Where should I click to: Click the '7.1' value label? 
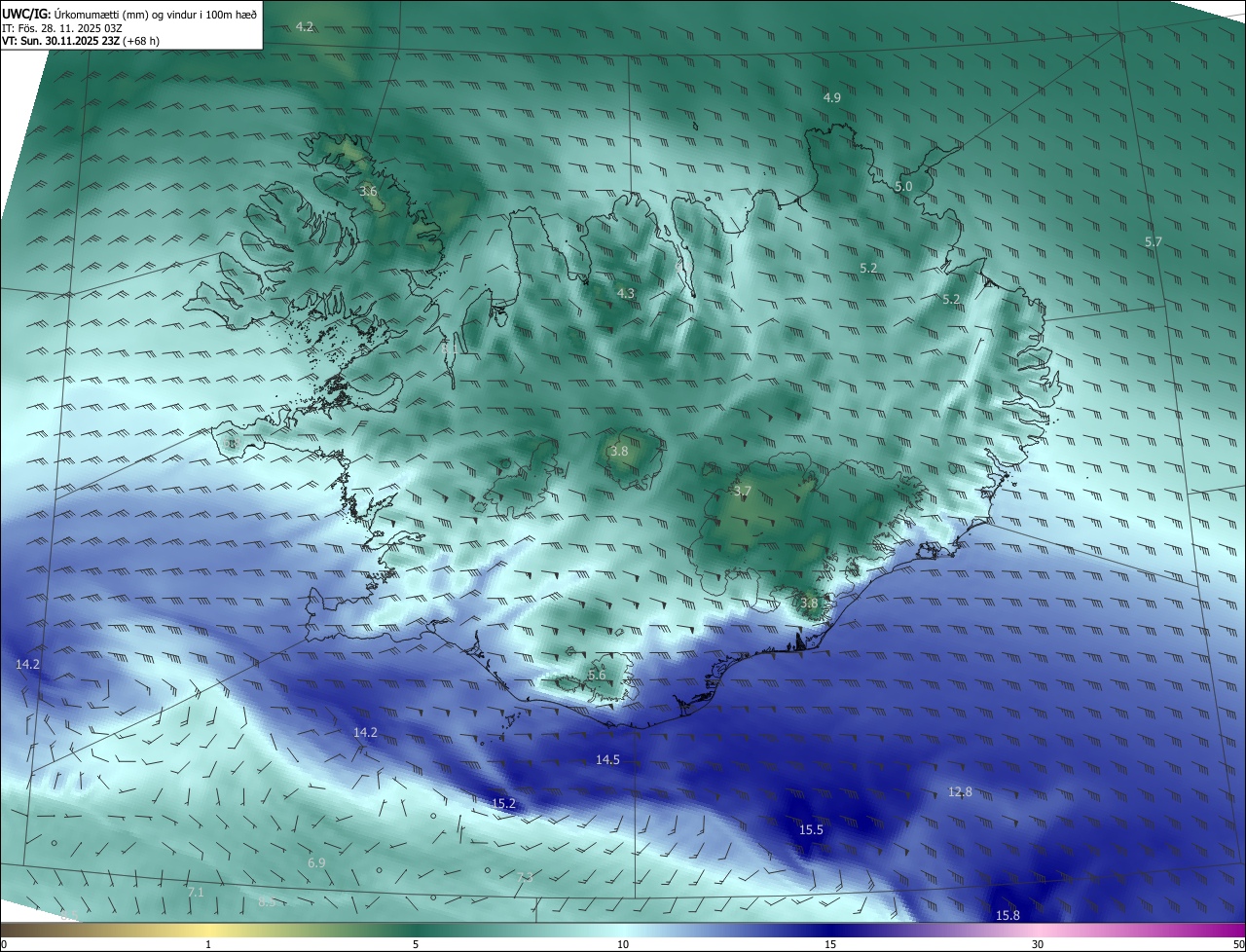[195, 892]
